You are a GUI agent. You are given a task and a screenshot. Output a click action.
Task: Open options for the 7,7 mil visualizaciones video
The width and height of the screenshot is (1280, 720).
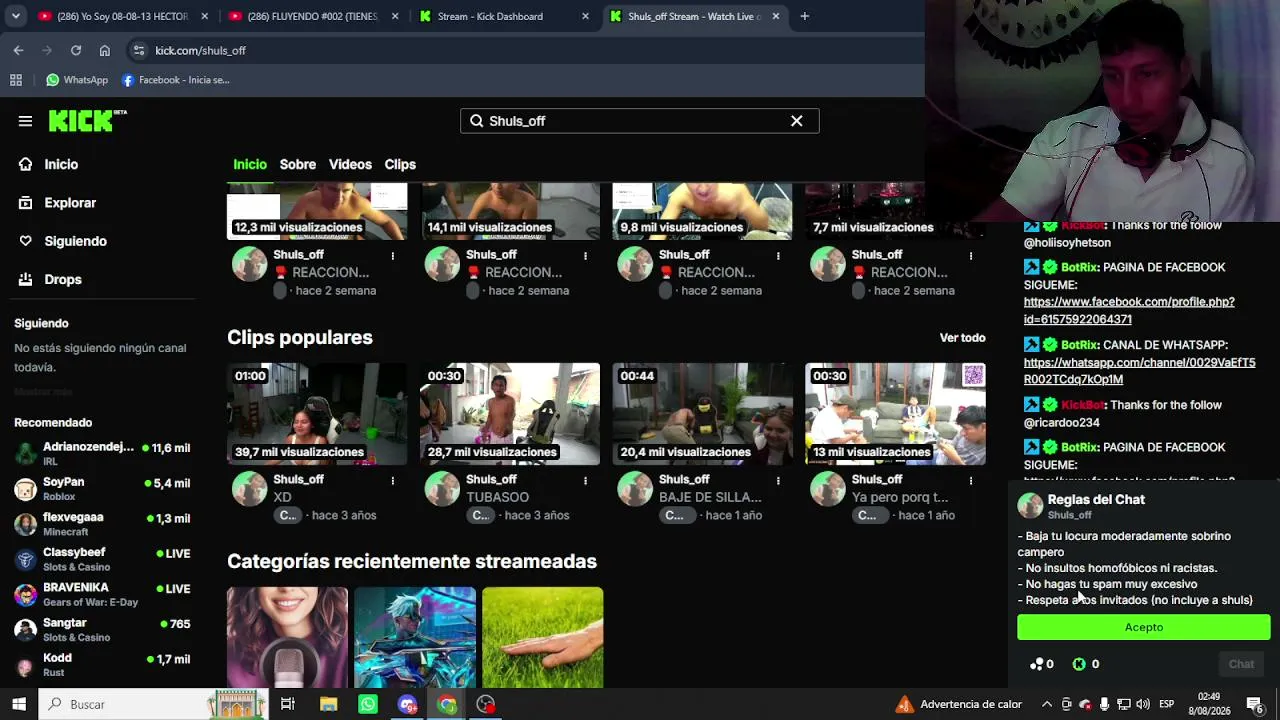(x=971, y=256)
